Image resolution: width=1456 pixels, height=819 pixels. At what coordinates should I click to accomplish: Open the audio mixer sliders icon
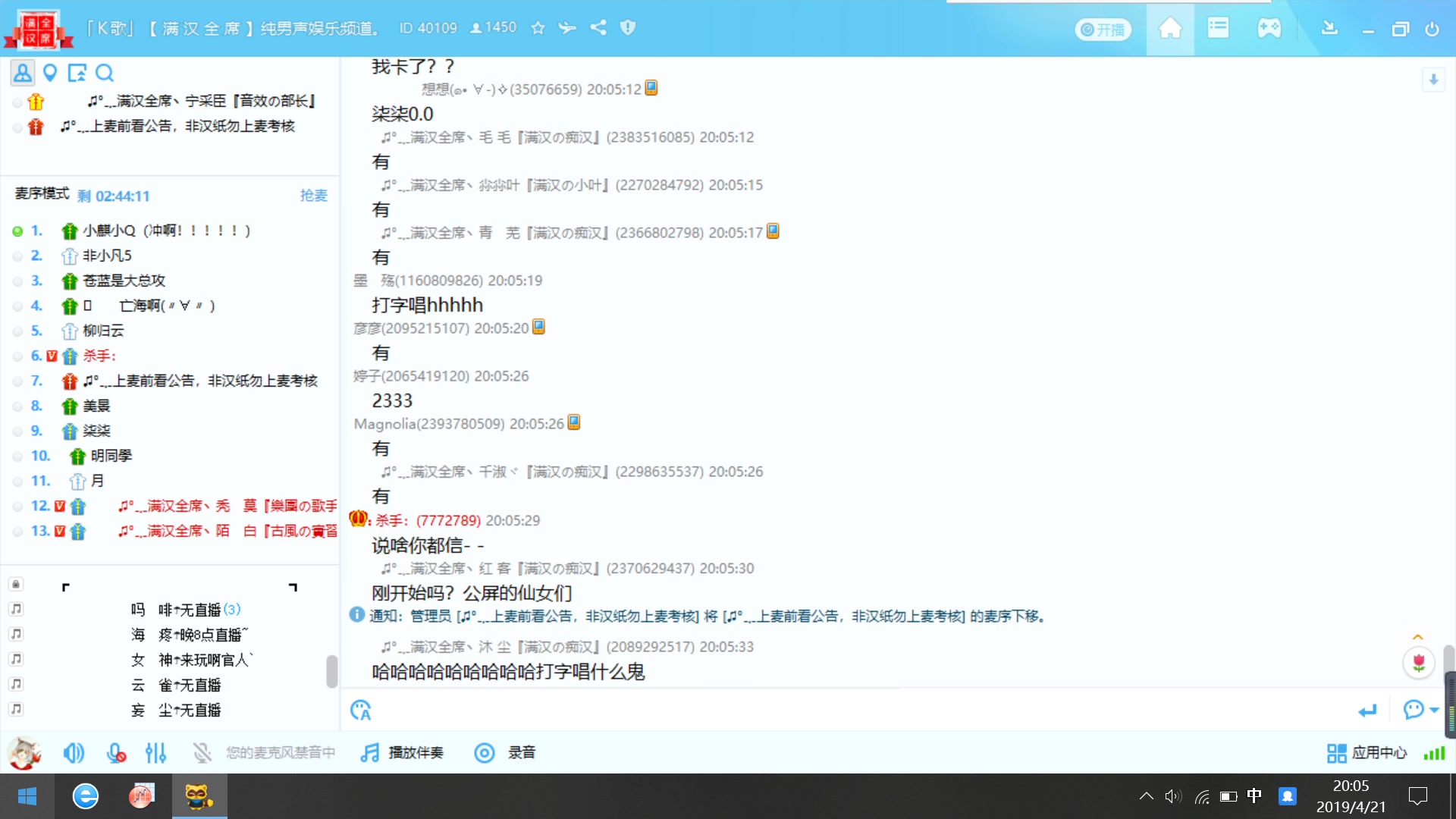(x=155, y=753)
